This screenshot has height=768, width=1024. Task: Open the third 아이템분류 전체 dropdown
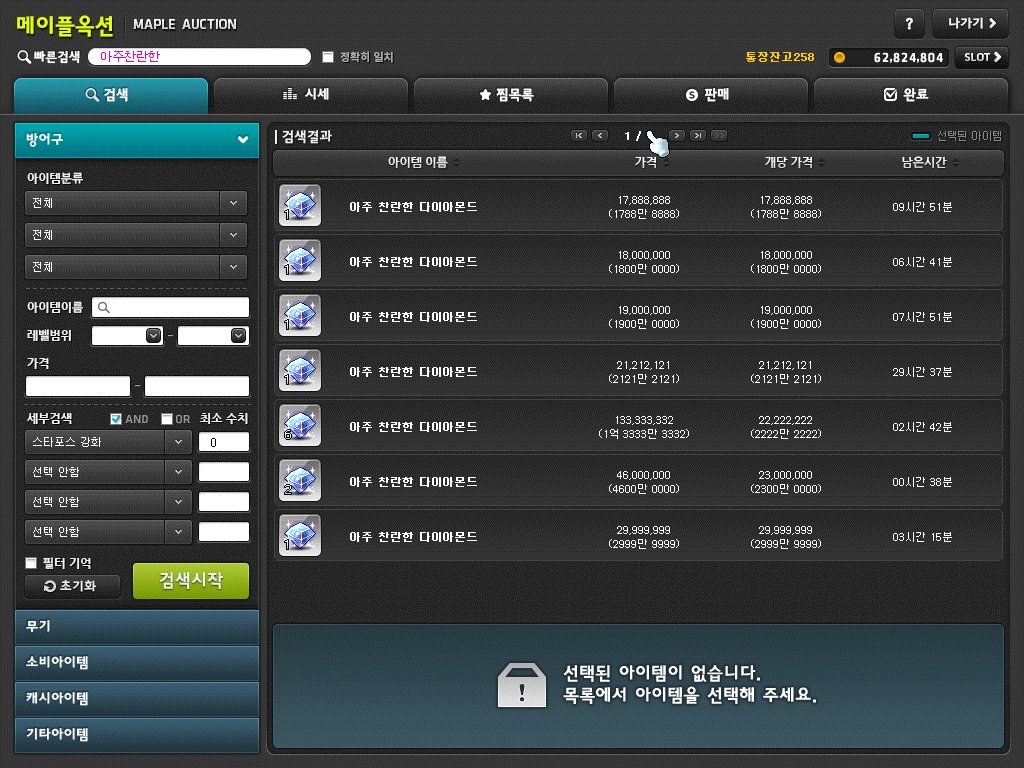[136, 267]
